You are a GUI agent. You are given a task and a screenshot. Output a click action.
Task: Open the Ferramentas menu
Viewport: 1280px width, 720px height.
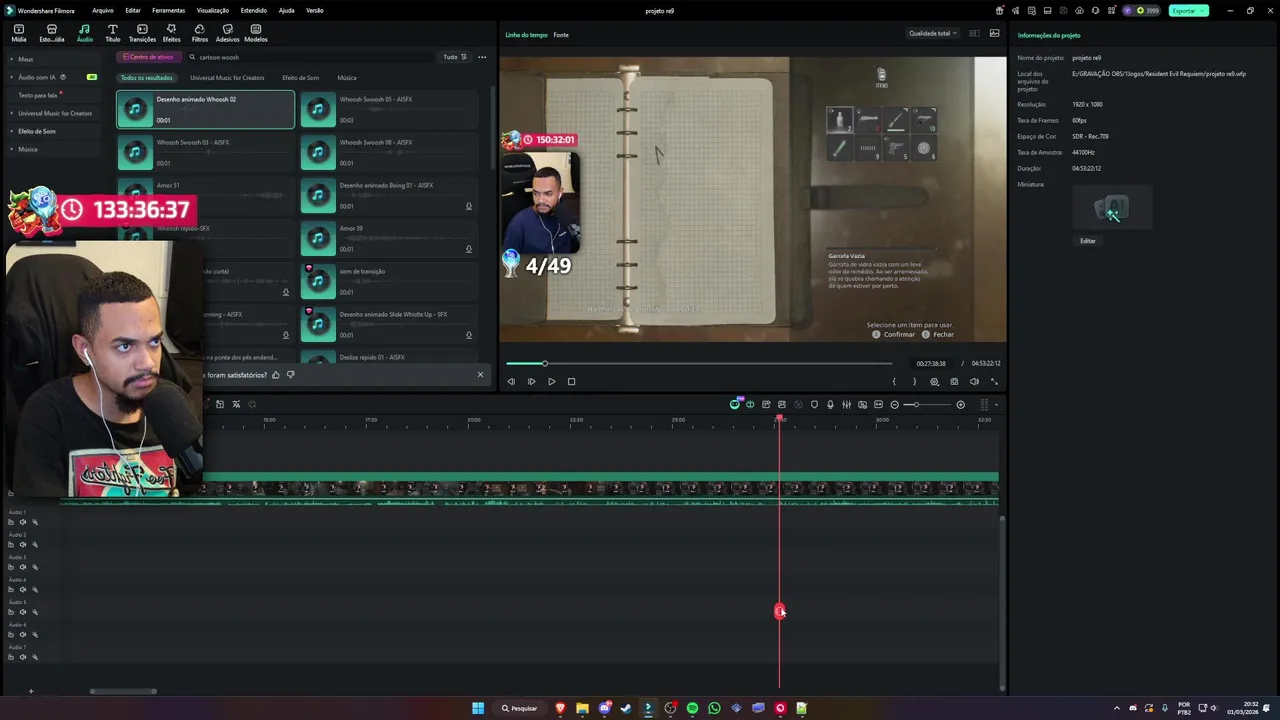168,10
